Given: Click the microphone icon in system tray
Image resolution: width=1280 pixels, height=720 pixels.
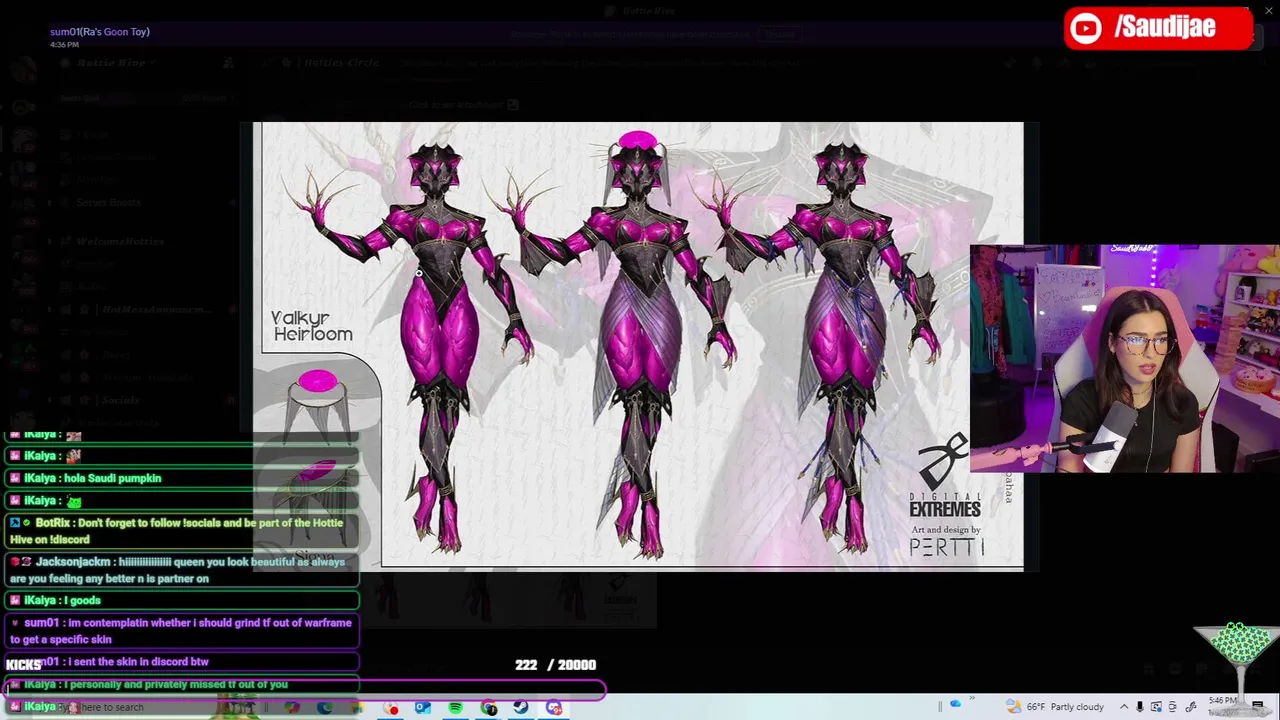Looking at the screenshot, I should click(x=1139, y=707).
